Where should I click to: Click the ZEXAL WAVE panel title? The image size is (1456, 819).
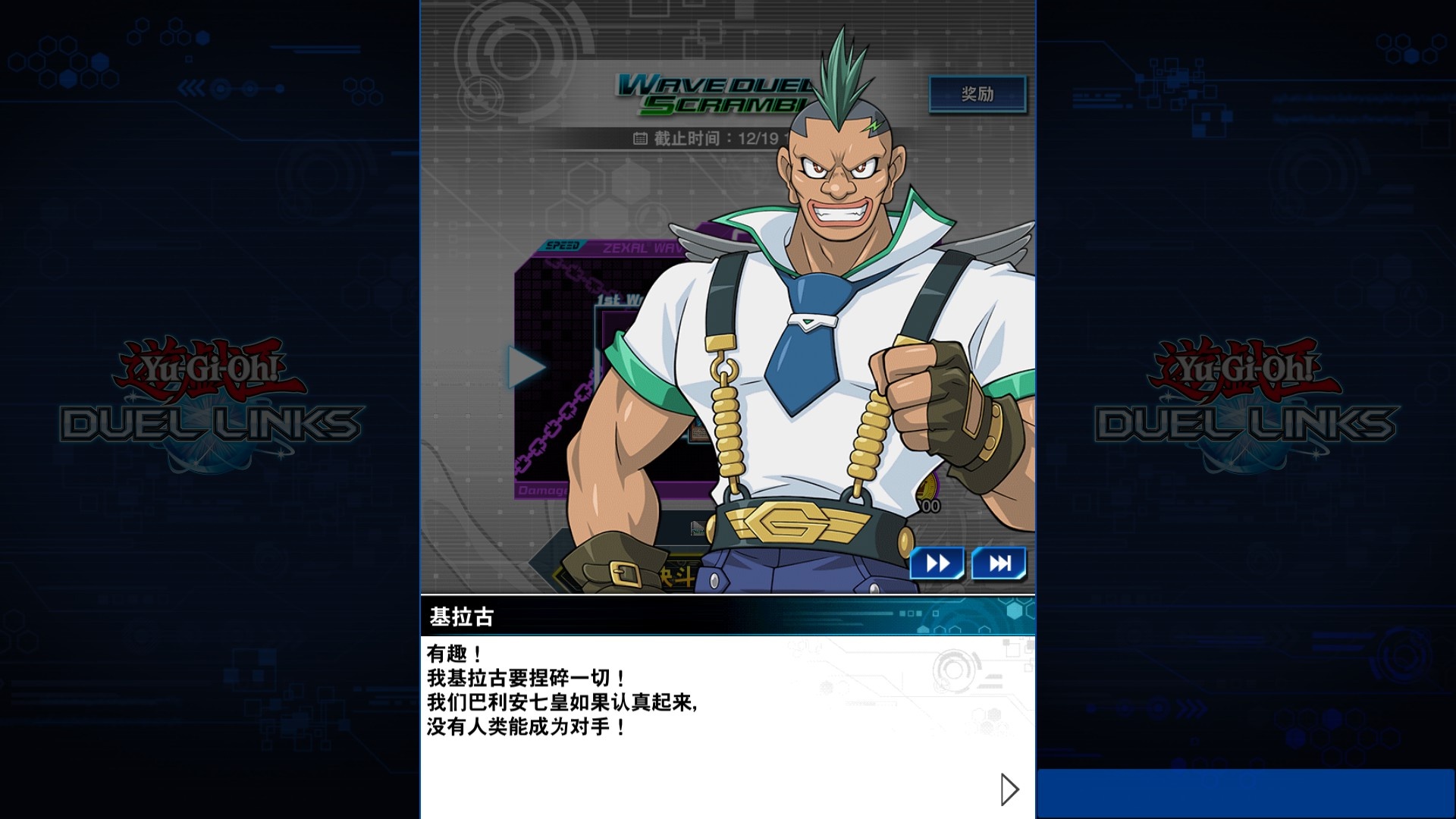tap(642, 248)
